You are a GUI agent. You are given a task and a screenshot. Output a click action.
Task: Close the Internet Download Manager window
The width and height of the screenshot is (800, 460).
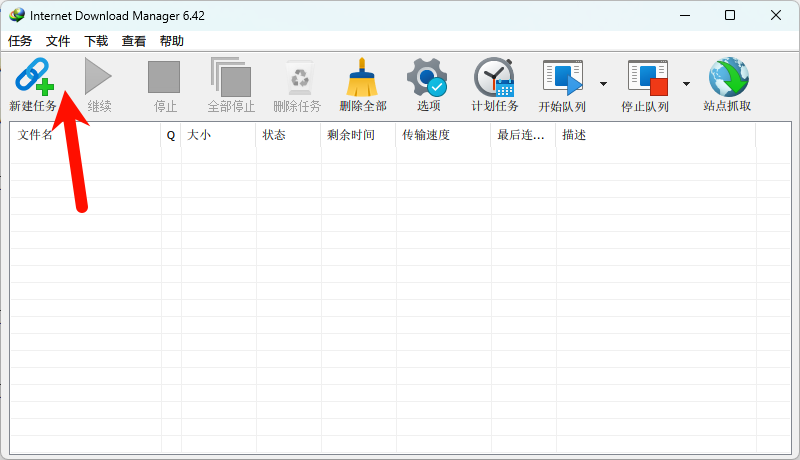pyautogui.click(x=776, y=15)
